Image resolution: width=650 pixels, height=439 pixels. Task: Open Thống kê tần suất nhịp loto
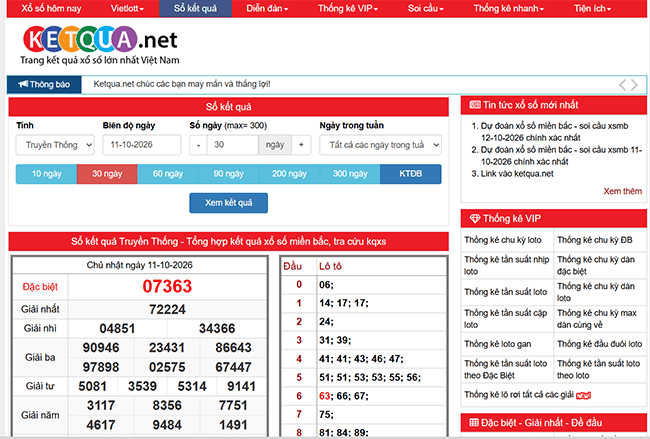[507, 265]
